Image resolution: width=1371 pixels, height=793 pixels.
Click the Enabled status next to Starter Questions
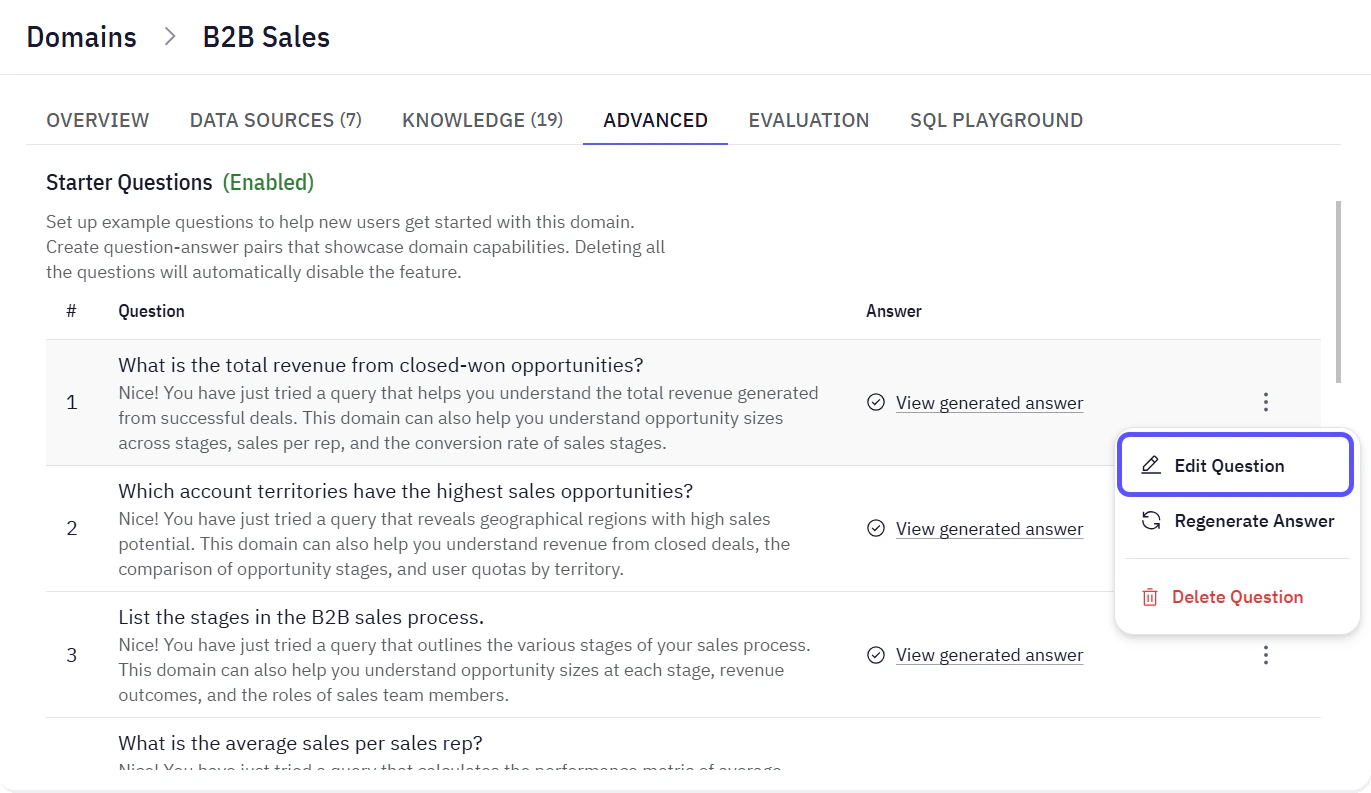[x=268, y=182]
